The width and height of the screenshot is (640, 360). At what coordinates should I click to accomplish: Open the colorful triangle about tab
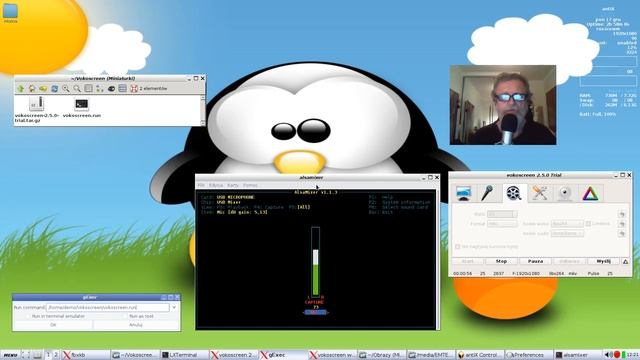[x=590, y=193]
